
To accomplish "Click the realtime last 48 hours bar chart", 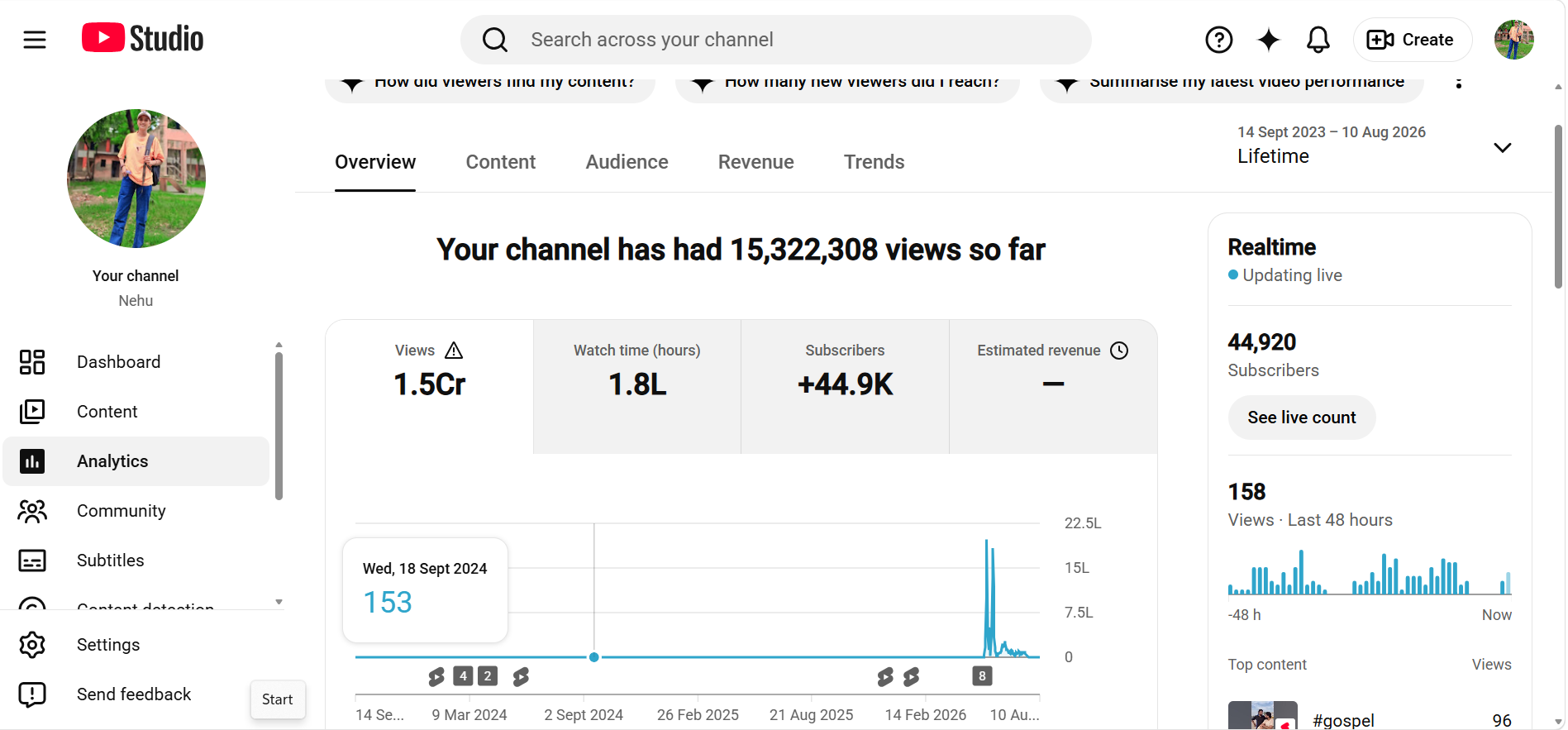I will point(1370,572).
